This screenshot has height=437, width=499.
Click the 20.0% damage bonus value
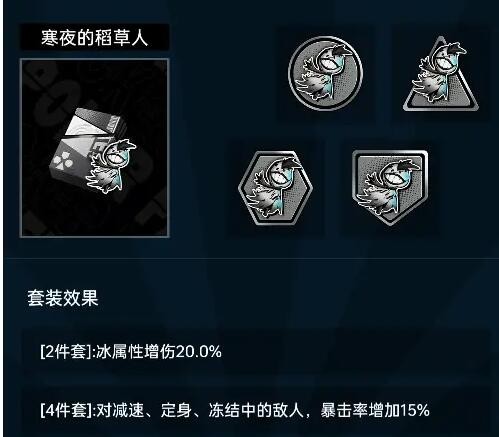pyautogui.click(x=199, y=352)
